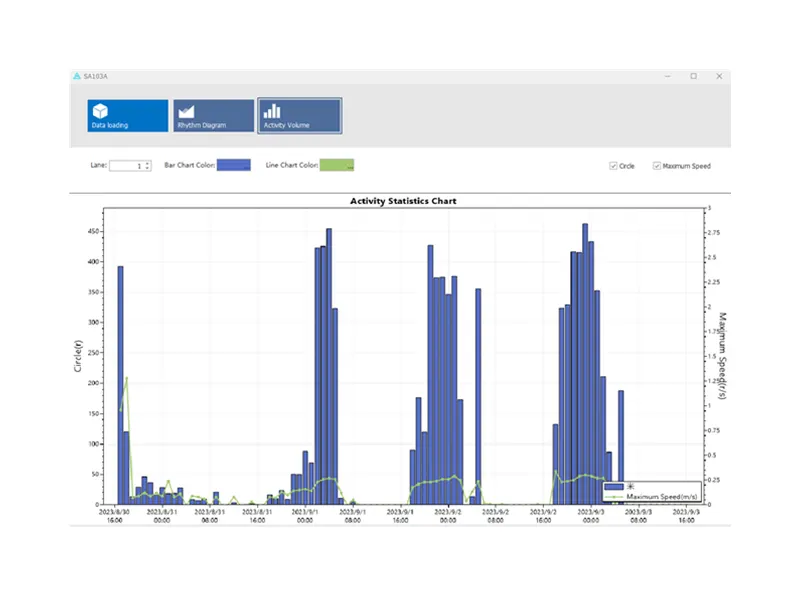Minimize the SA103A window

click(x=667, y=76)
